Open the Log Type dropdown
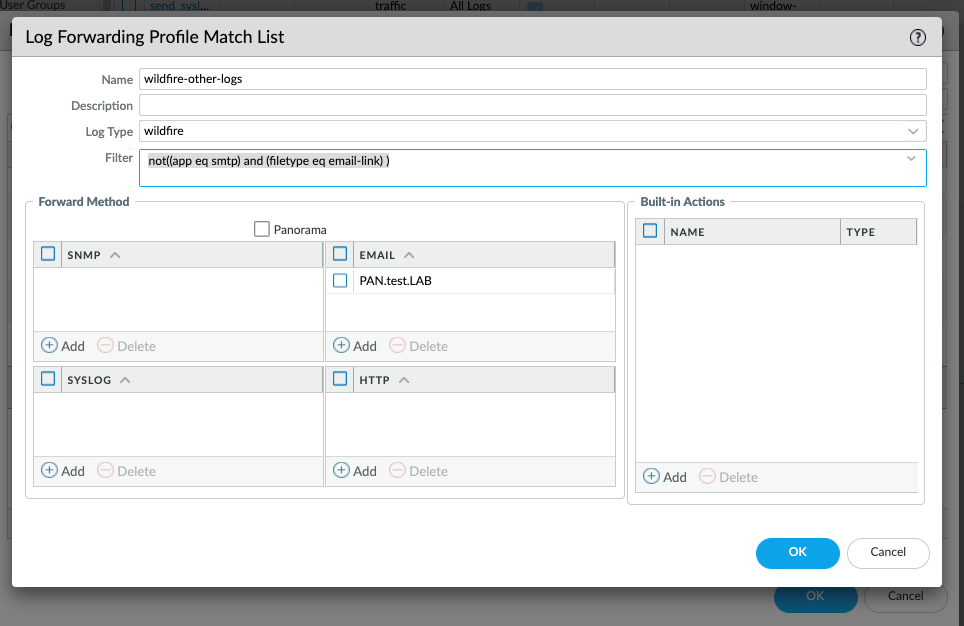Viewport: 964px width, 626px height. point(912,130)
